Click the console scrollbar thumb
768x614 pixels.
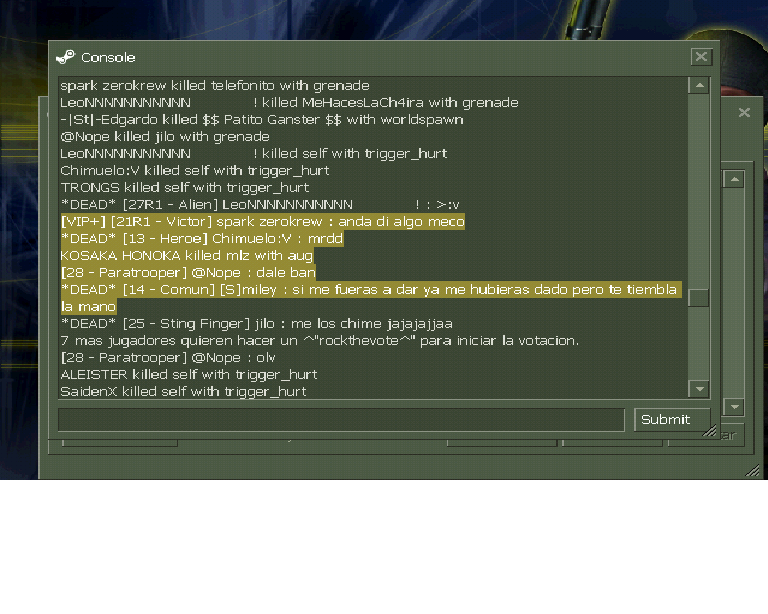click(x=699, y=298)
